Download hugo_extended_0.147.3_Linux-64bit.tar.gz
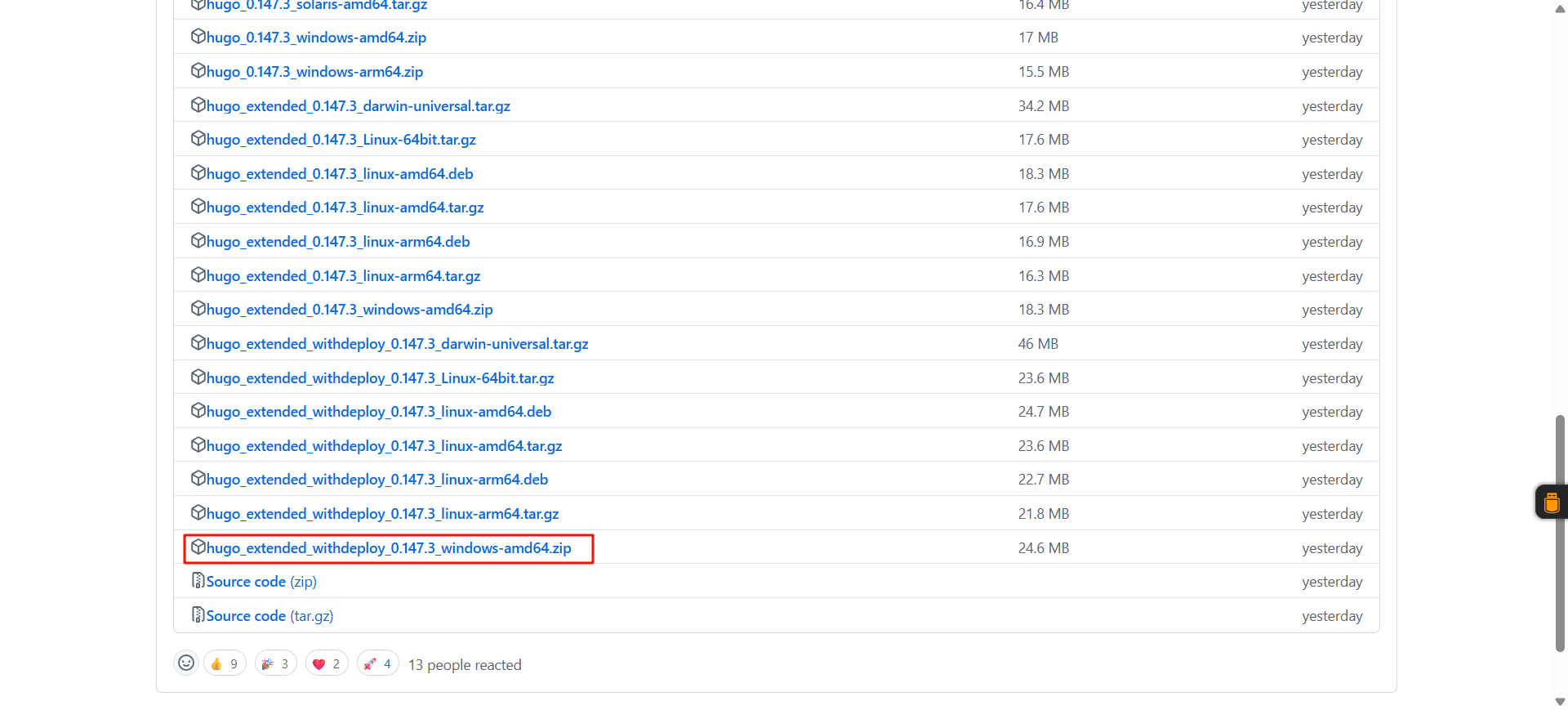Screen dimensions: 1568x710 click(x=341, y=140)
